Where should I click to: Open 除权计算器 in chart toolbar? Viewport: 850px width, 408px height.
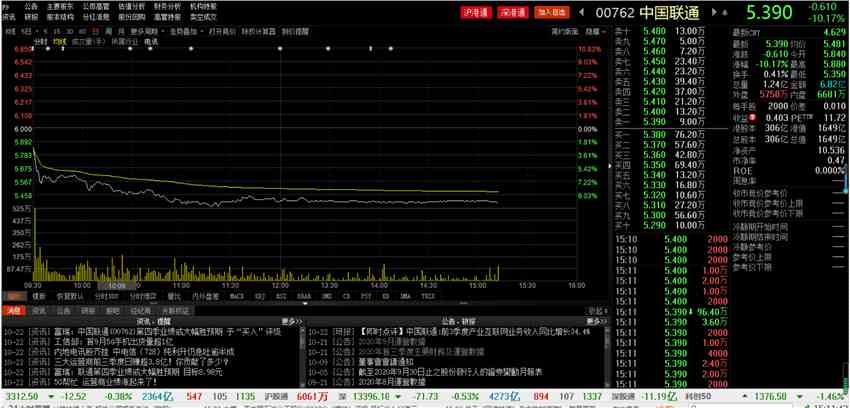coord(259,31)
